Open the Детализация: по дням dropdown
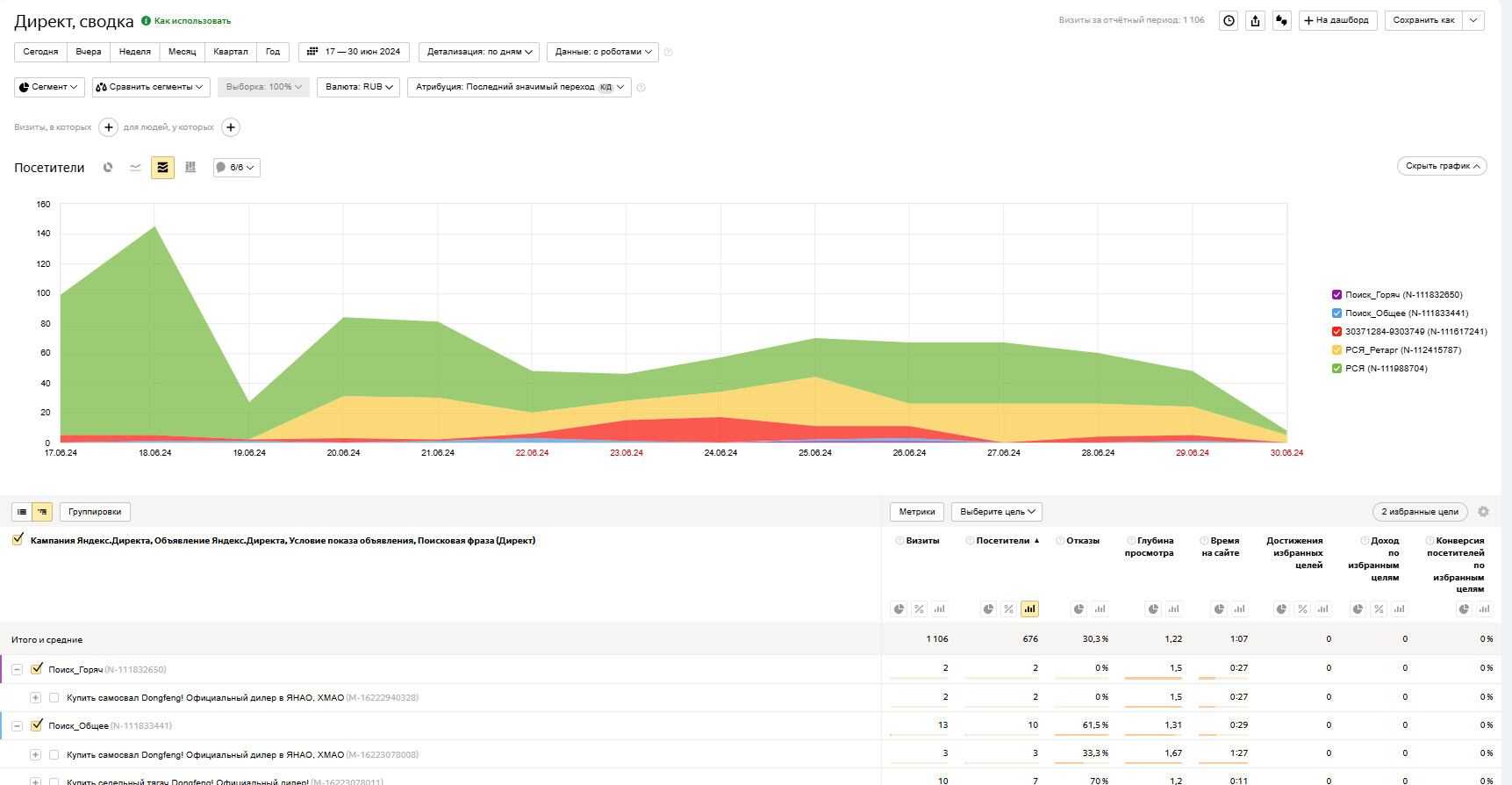Screen dimensions: 1512x785 479,52
